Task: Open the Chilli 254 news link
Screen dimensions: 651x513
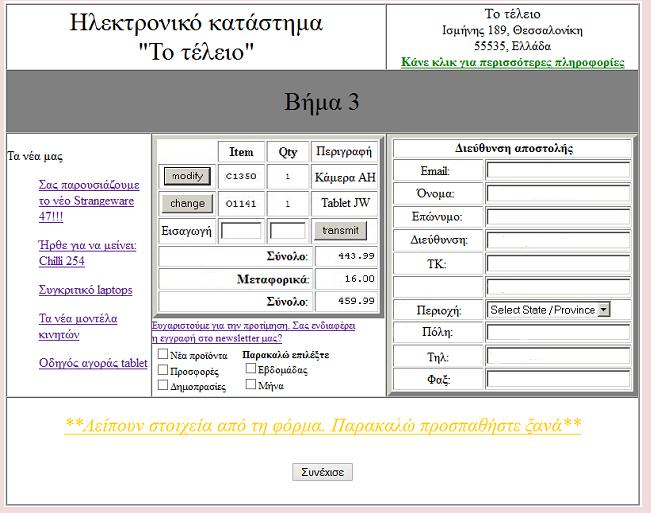Action: click(87, 253)
